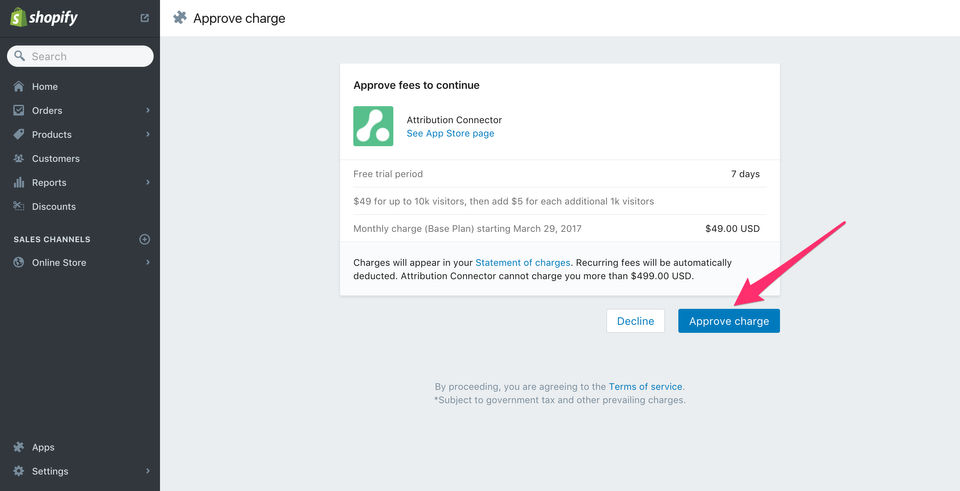The width and height of the screenshot is (960, 491).
Task: Go to Online Store sales channel
Action: tap(58, 263)
